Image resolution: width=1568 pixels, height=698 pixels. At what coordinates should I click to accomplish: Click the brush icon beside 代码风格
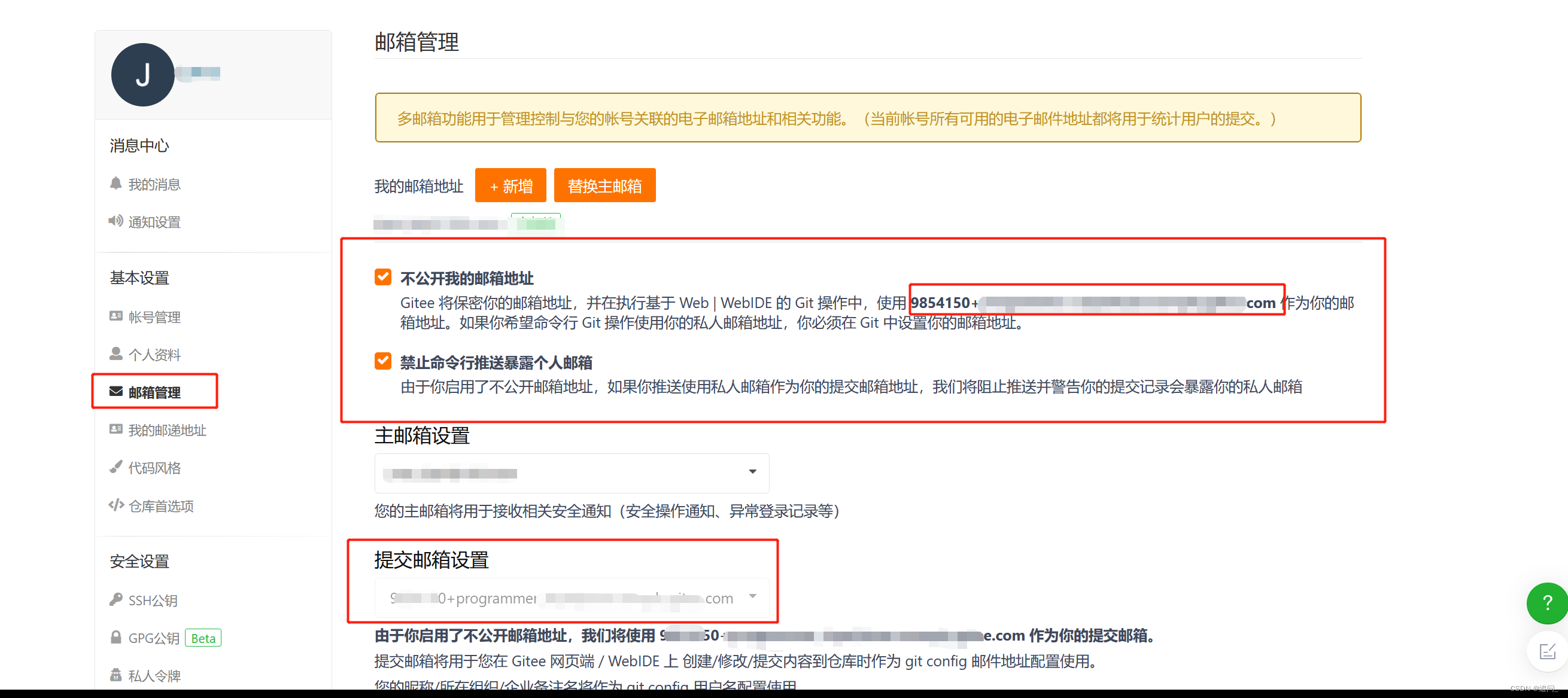coord(116,467)
